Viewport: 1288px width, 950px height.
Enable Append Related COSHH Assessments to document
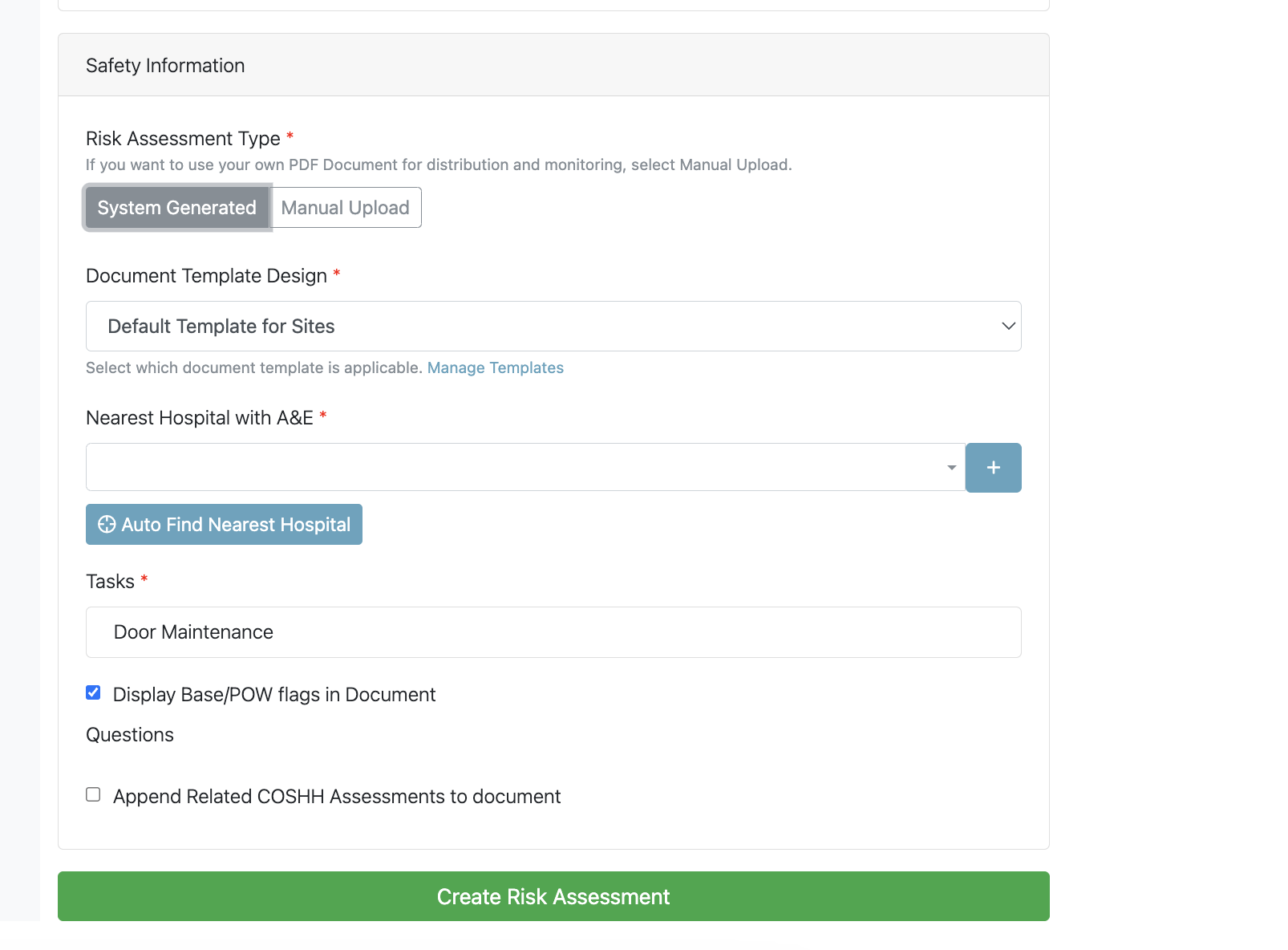point(93,794)
